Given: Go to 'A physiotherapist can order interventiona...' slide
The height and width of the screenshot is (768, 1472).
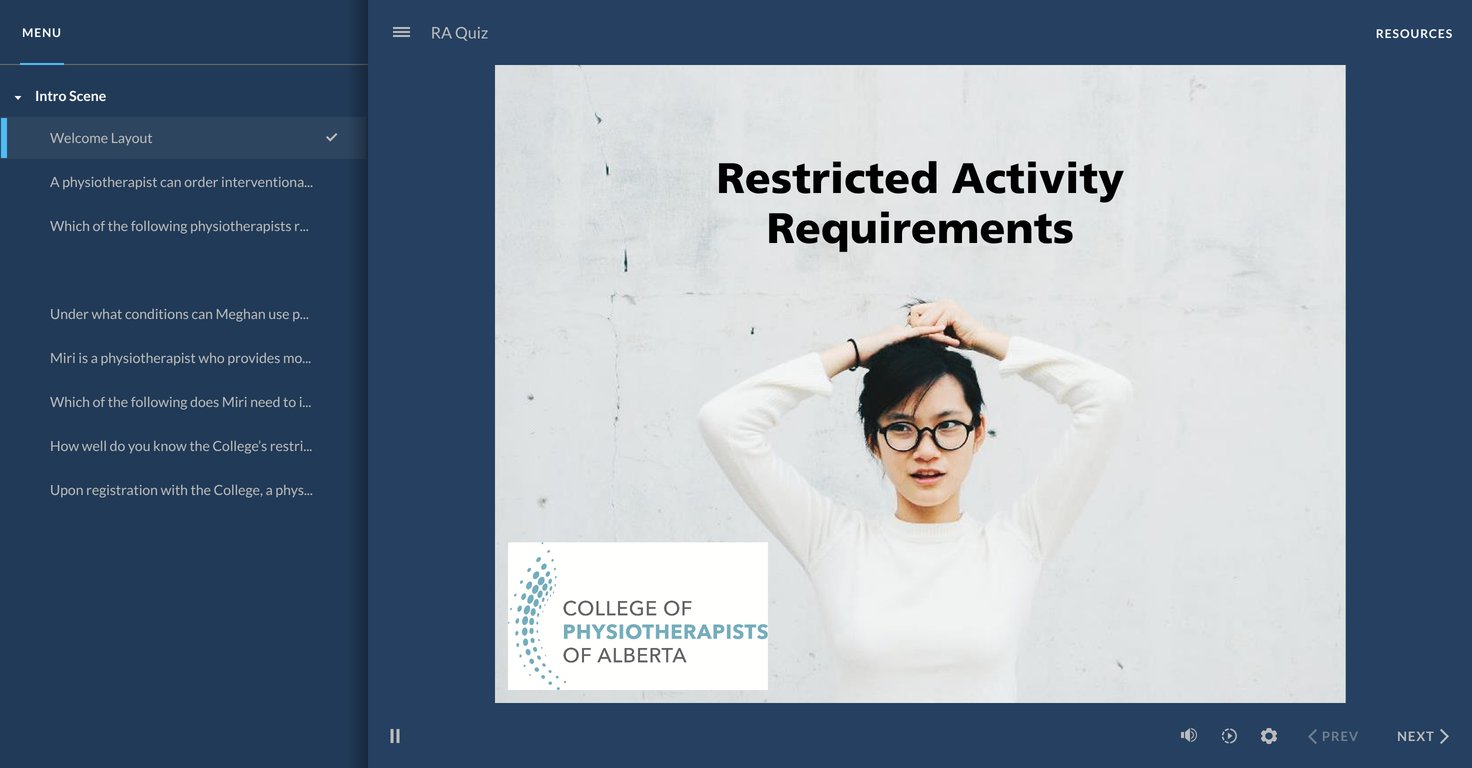Looking at the screenshot, I should (x=181, y=182).
